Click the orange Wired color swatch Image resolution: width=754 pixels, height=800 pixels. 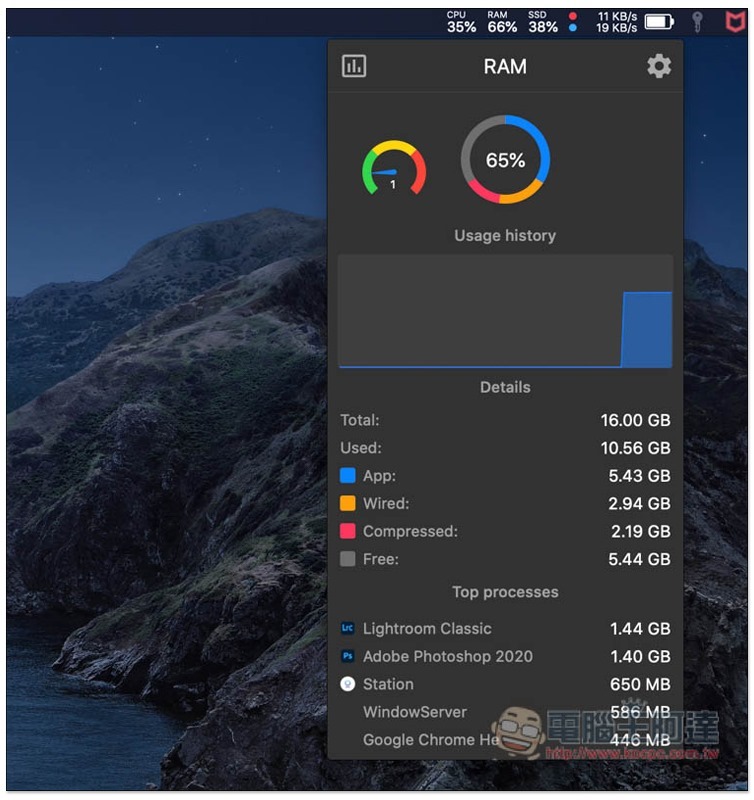click(347, 503)
